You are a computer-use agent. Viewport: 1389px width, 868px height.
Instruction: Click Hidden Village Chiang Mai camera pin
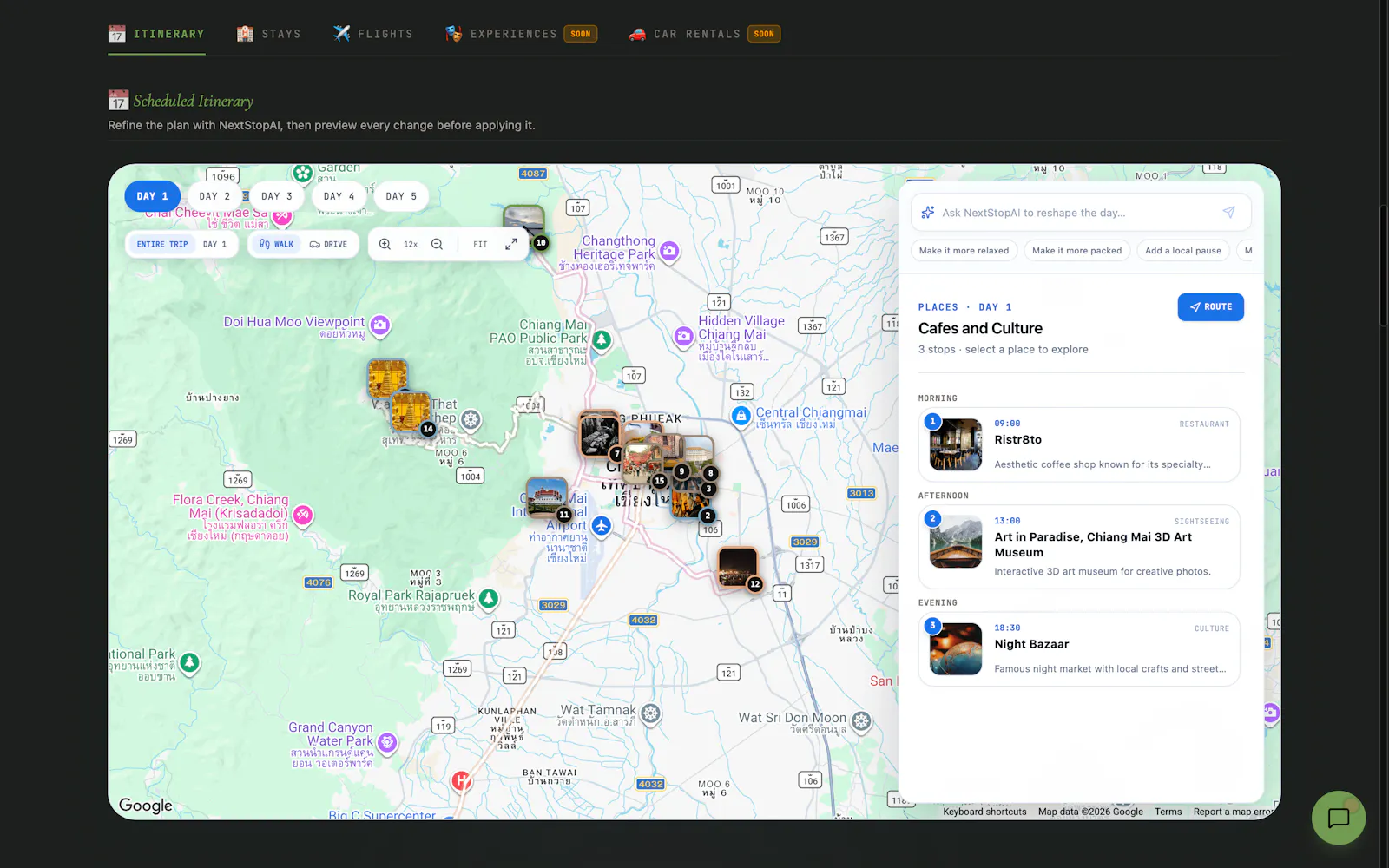tap(684, 336)
